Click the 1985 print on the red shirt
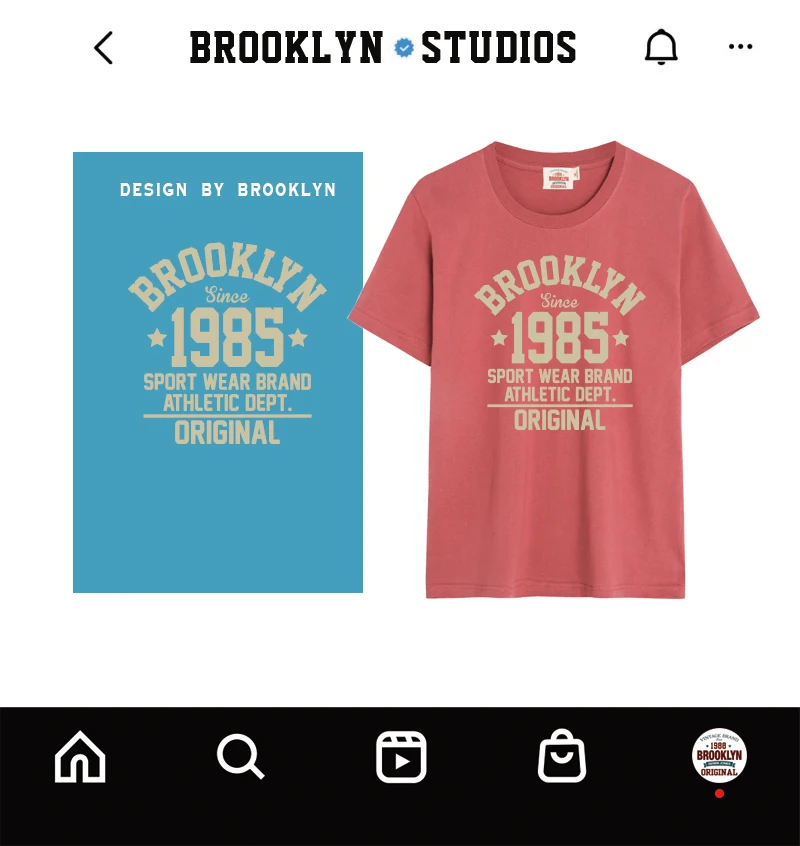The image size is (800, 846). coord(559,339)
